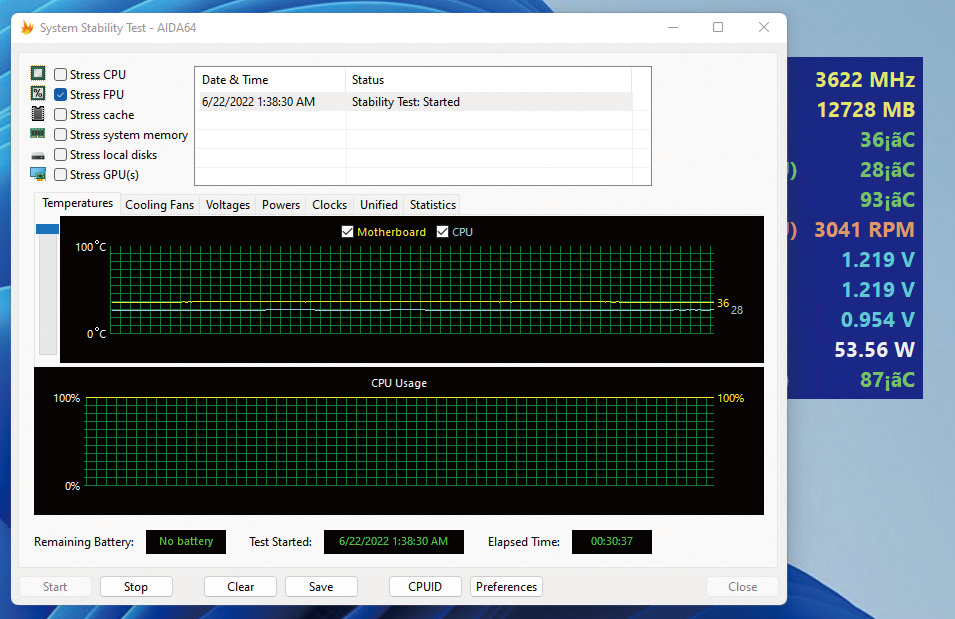Open the Clocks tab
Screen dimensions: 955x619
(329, 205)
